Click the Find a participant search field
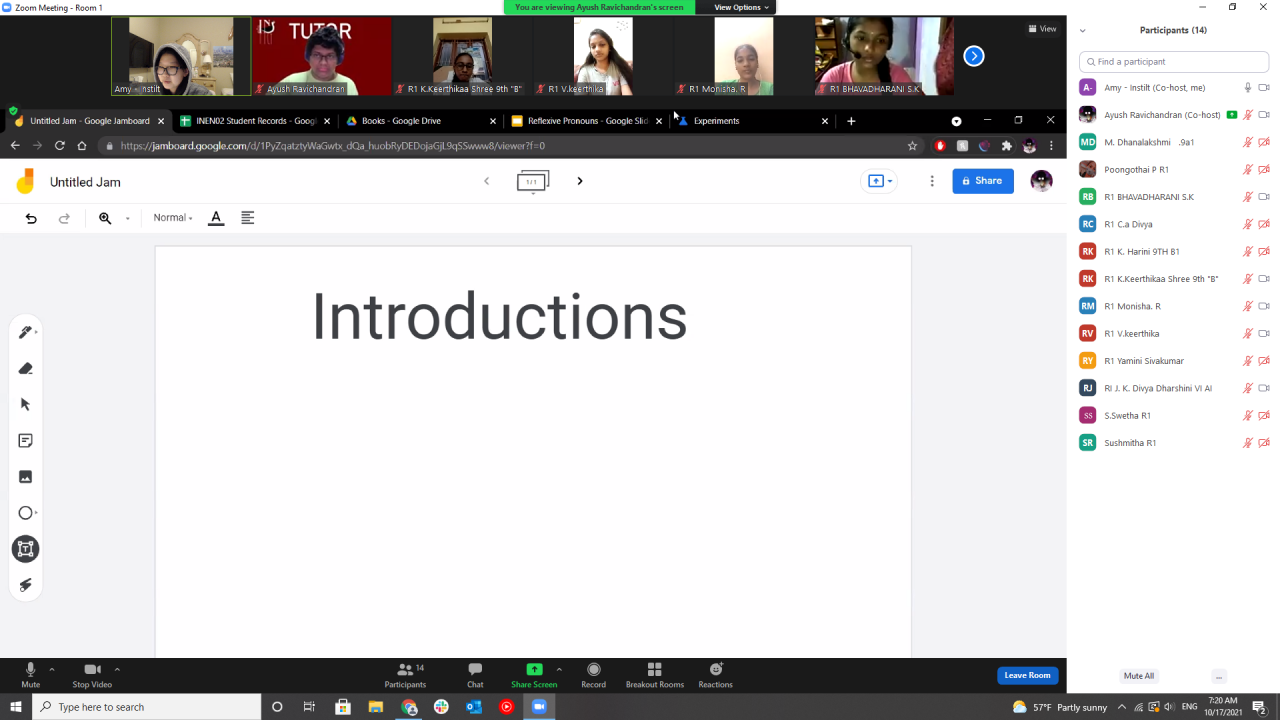Viewport: 1280px width, 720px height. [x=1174, y=61]
